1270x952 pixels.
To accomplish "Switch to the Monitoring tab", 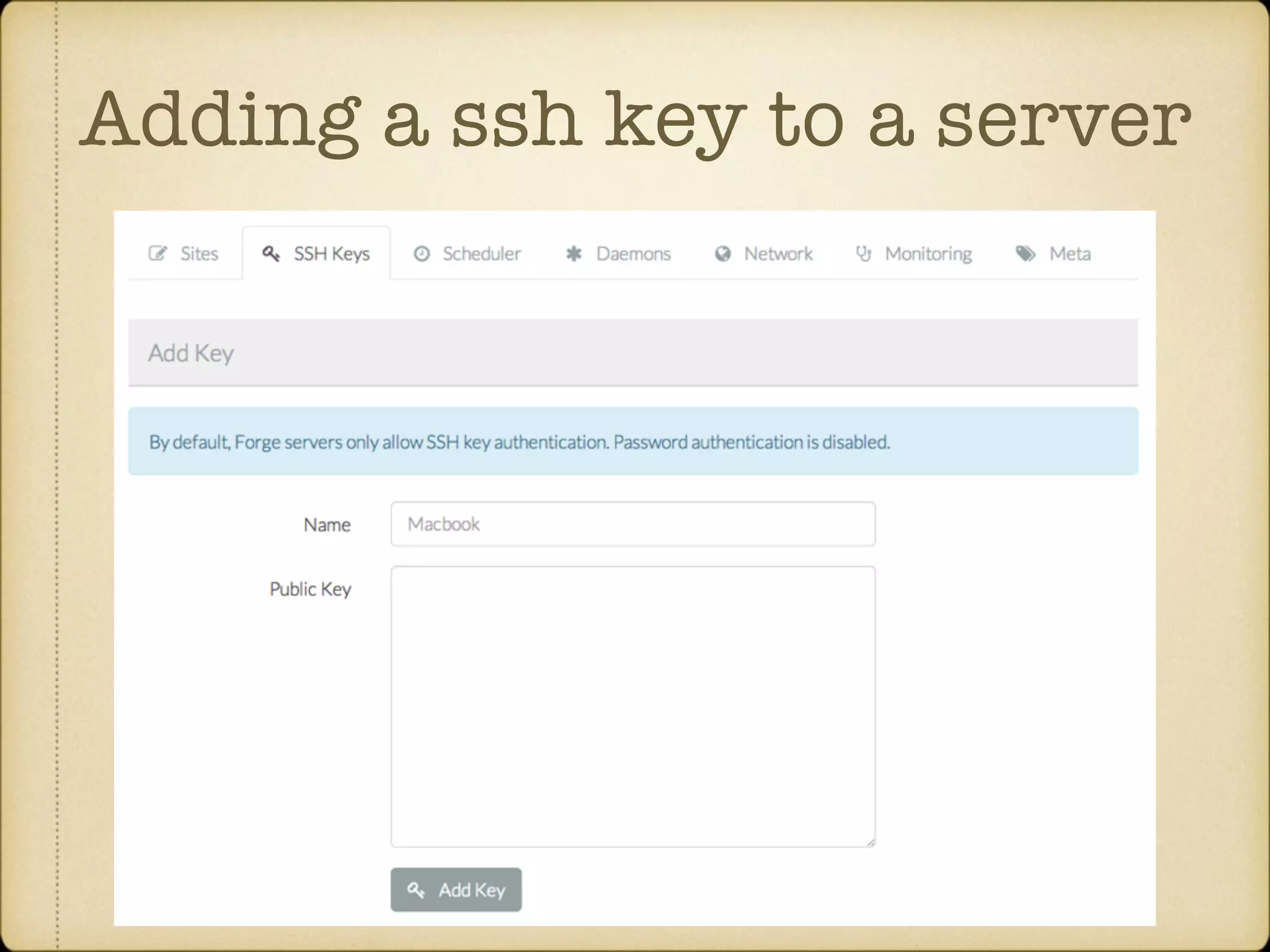I will 913,253.
